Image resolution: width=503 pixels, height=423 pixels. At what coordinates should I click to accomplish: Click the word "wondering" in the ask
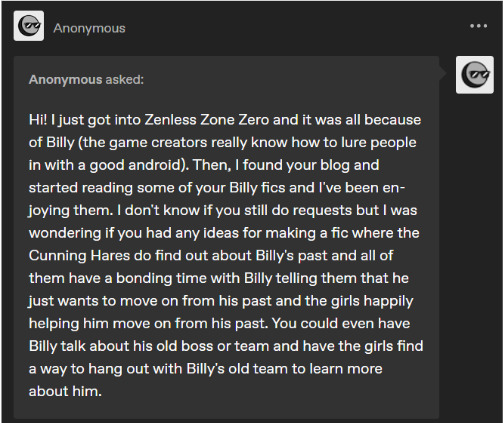coord(65,233)
